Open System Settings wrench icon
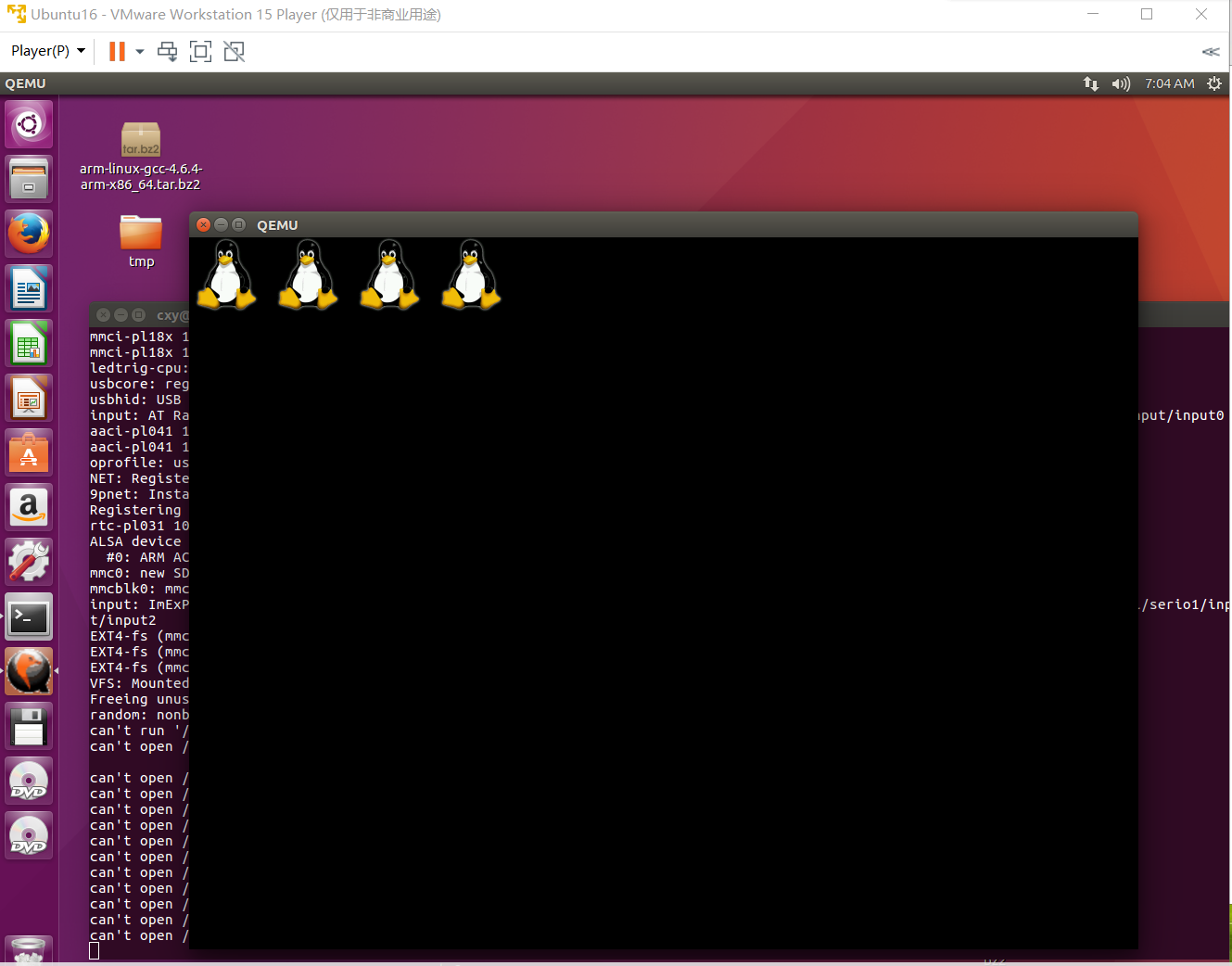The image size is (1232, 966). pyautogui.click(x=29, y=562)
